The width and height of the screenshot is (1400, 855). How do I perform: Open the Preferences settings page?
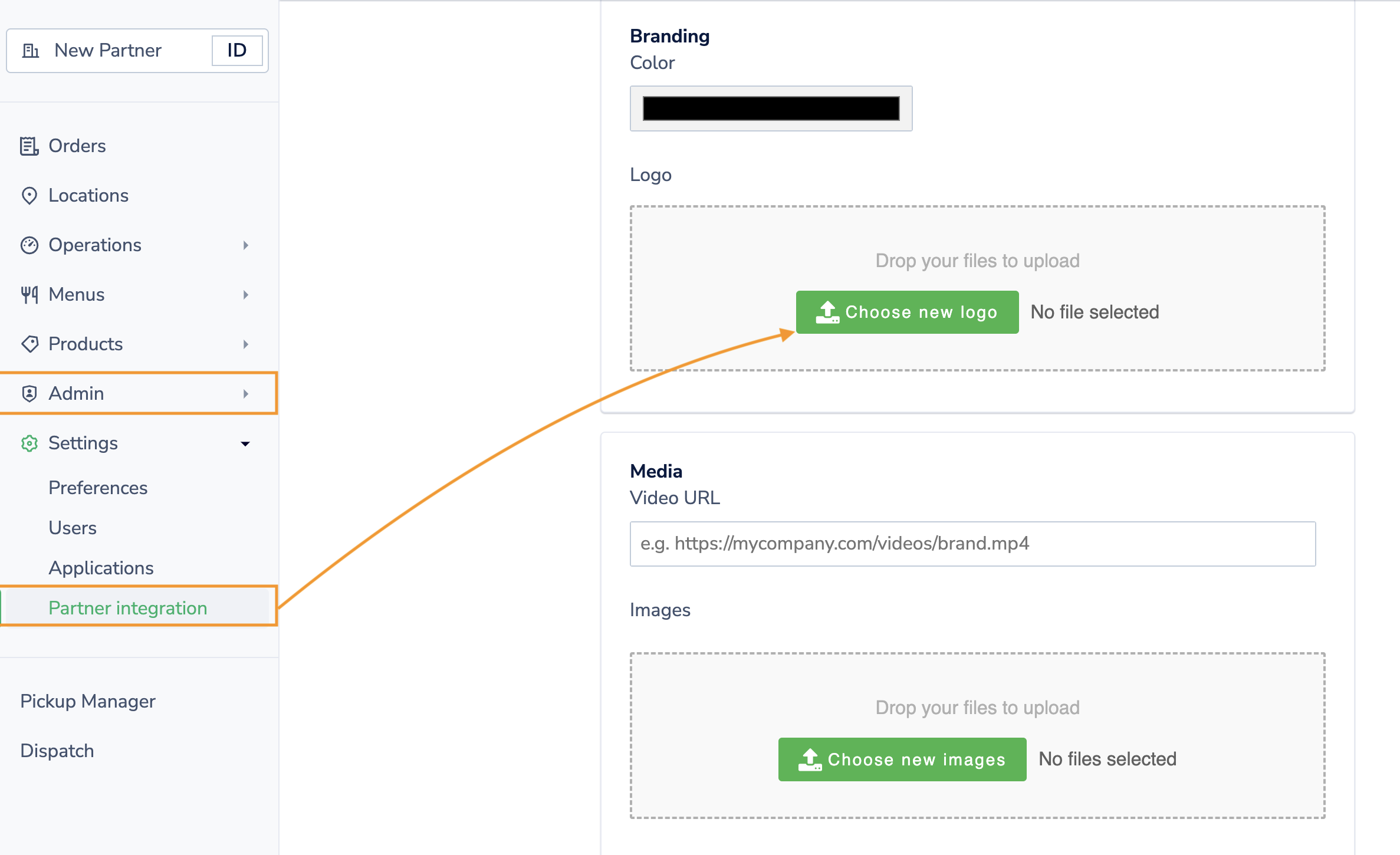click(x=98, y=488)
